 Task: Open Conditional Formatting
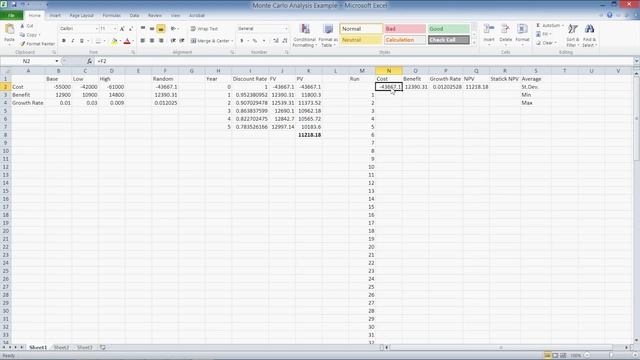point(304,36)
